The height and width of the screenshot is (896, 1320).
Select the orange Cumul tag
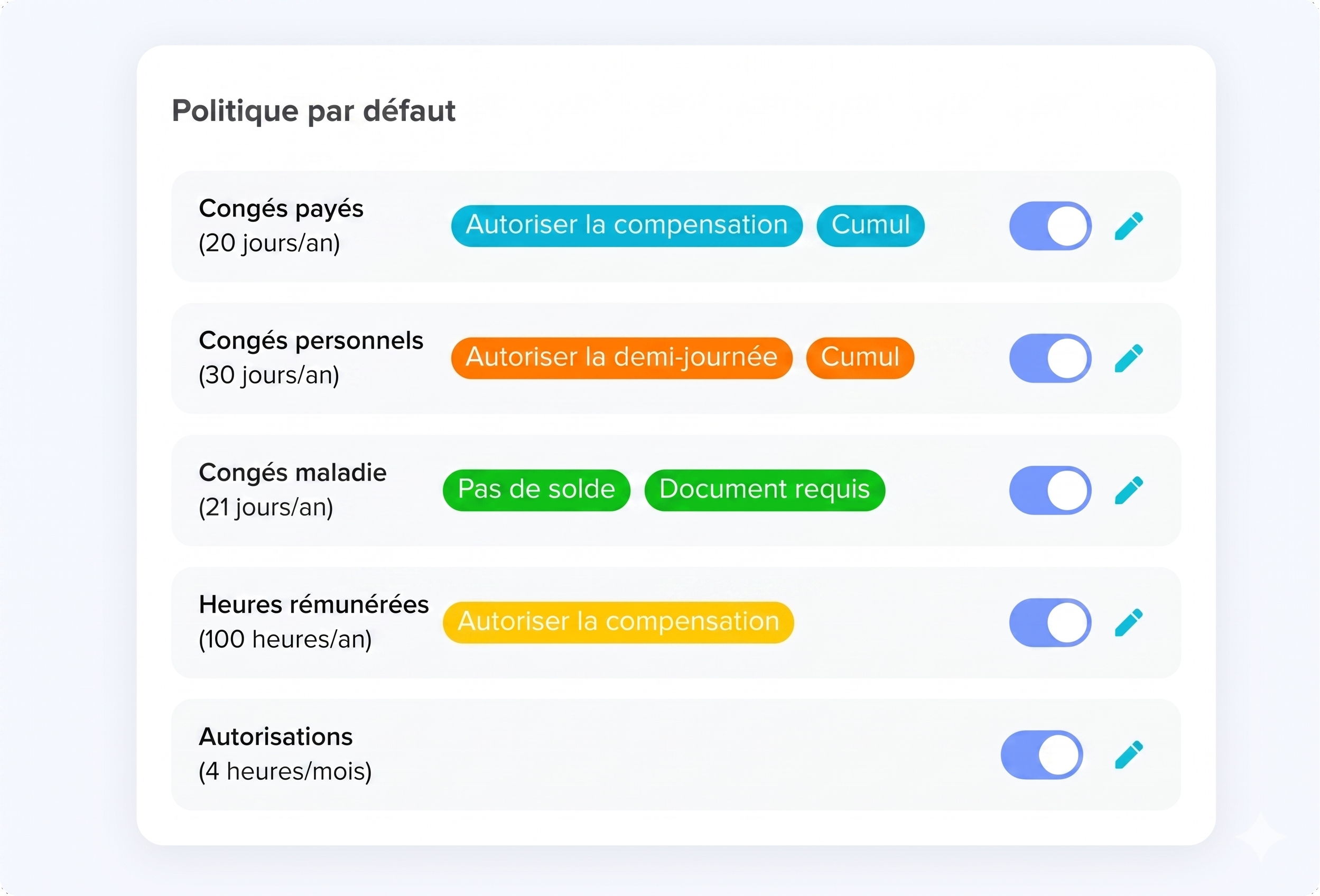860,358
